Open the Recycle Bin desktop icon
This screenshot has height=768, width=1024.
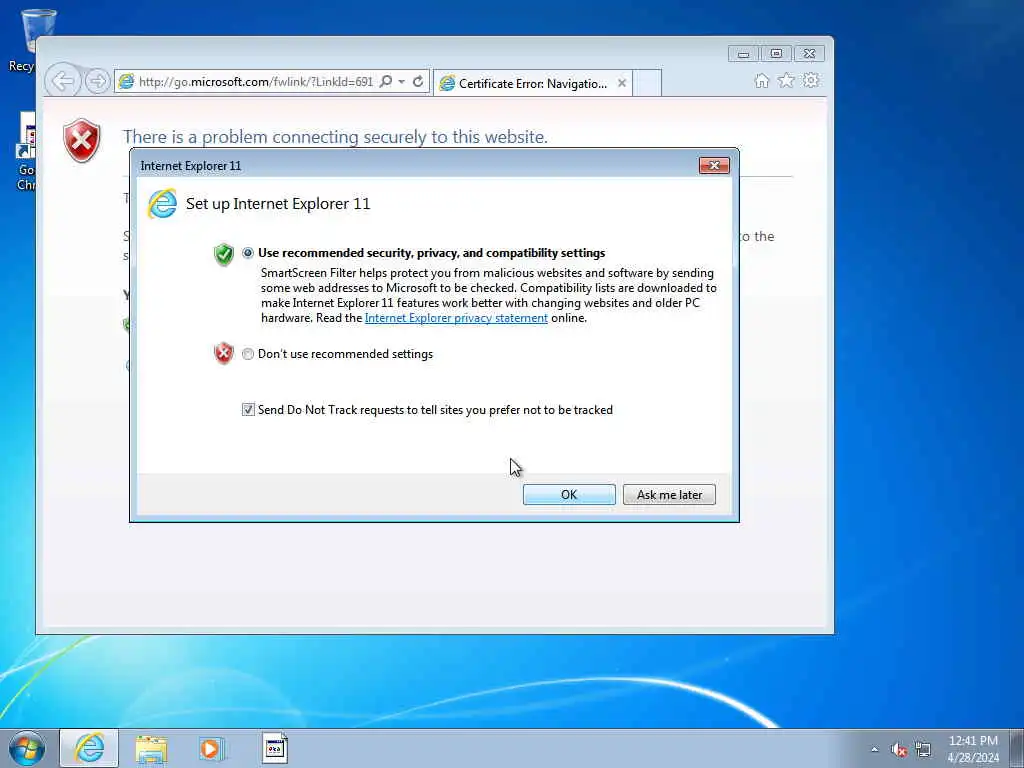coord(31,39)
